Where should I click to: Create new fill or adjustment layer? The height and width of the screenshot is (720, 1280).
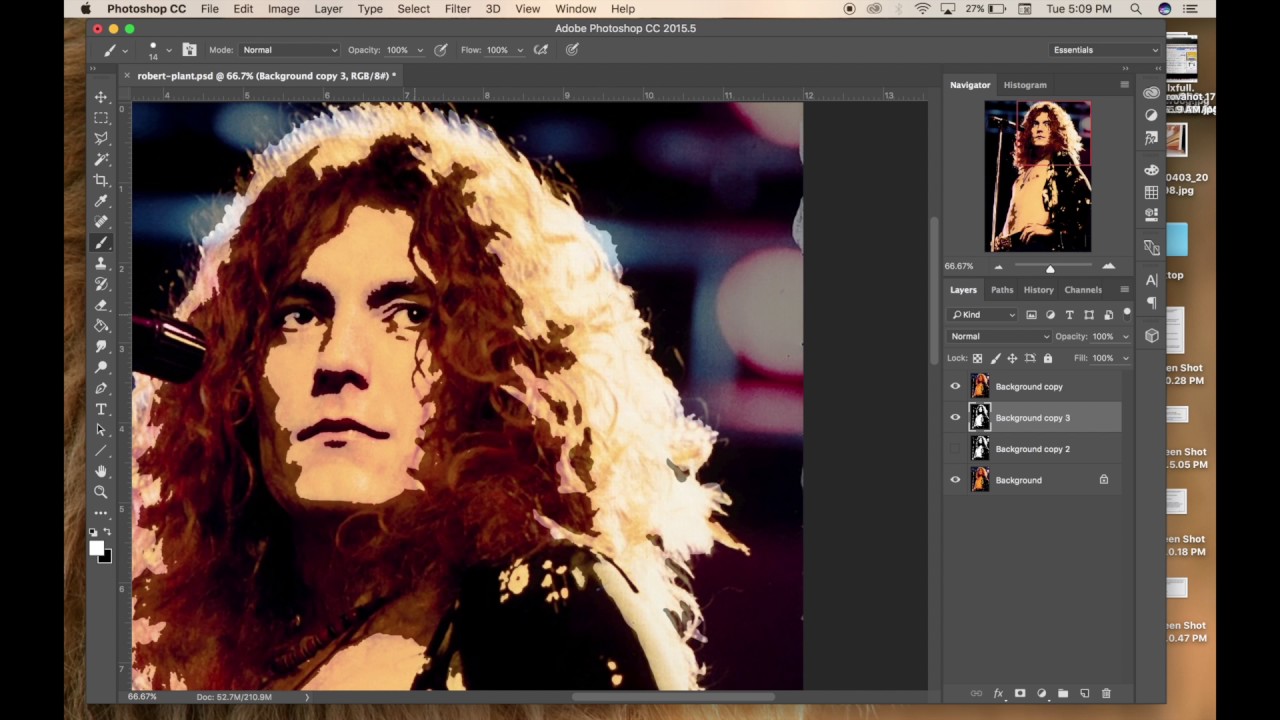click(x=1041, y=693)
